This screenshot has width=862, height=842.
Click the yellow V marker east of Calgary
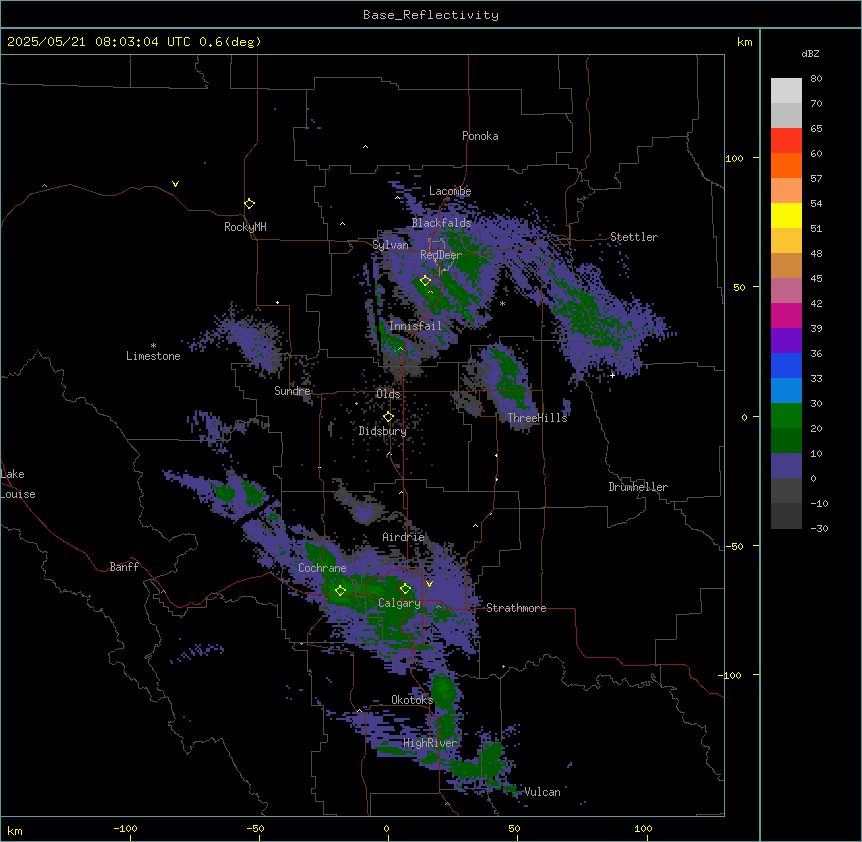(429, 584)
